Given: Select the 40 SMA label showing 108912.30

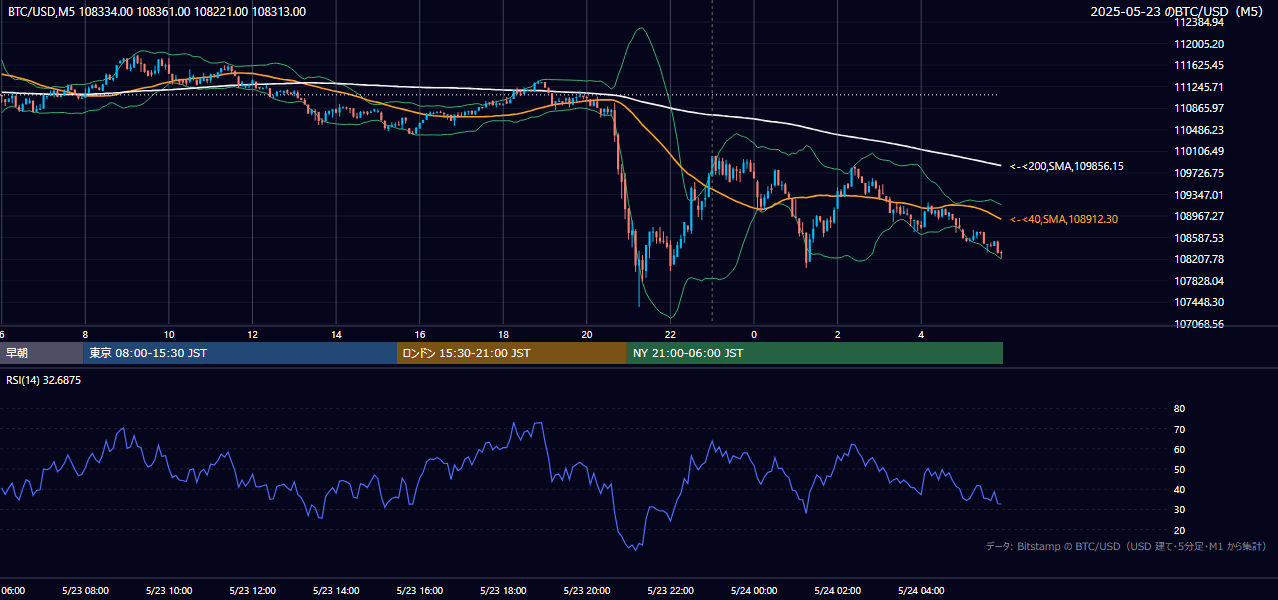Looking at the screenshot, I should pyautogui.click(x=1066, y=219).
